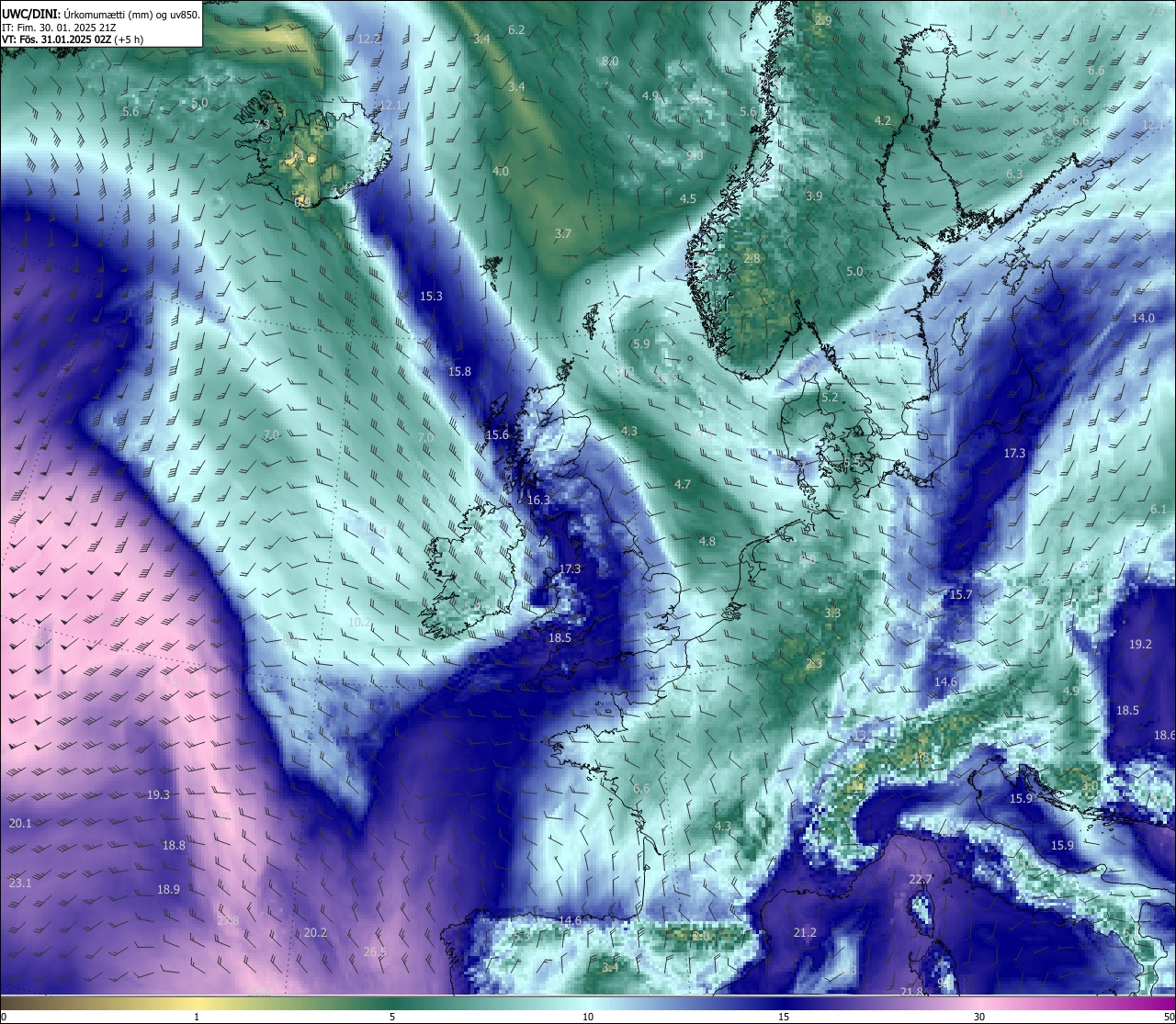Screen dimensions: 1176x1024
Task: Click the 15.8 value northwest of Scotland
Action: [x=459, y=371]
